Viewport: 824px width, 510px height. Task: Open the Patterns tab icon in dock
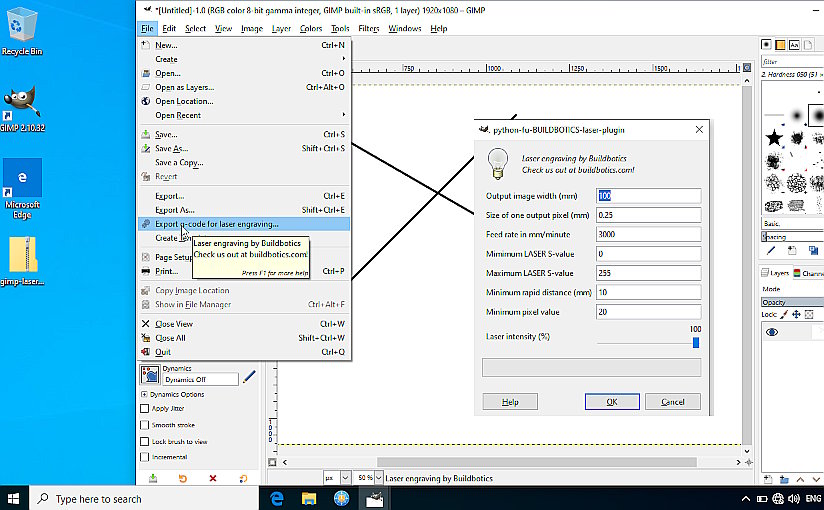[780, 45]
